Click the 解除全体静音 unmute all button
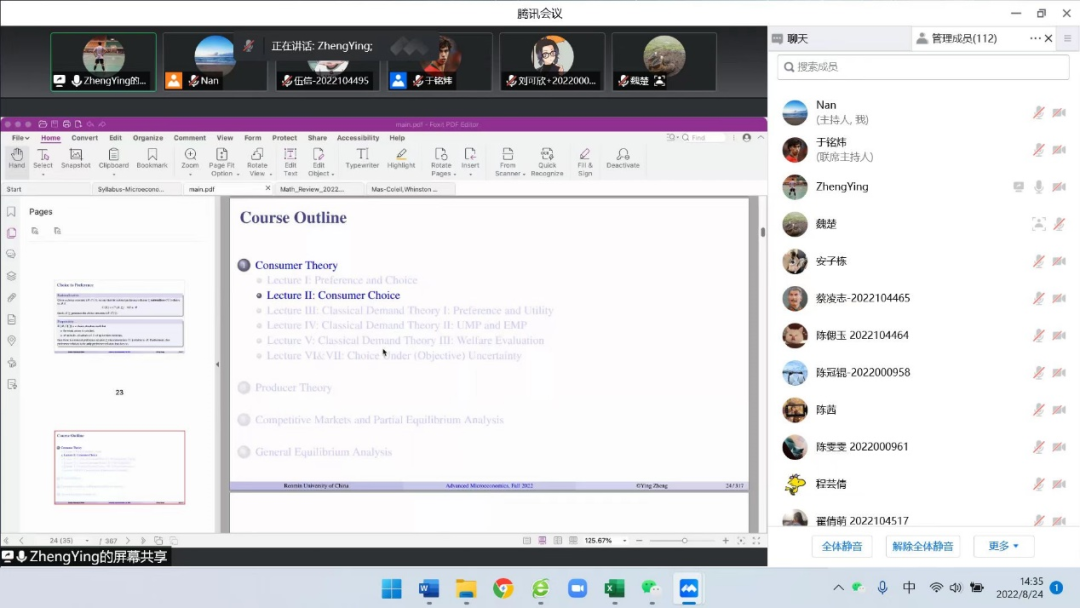 coord(922,546)
